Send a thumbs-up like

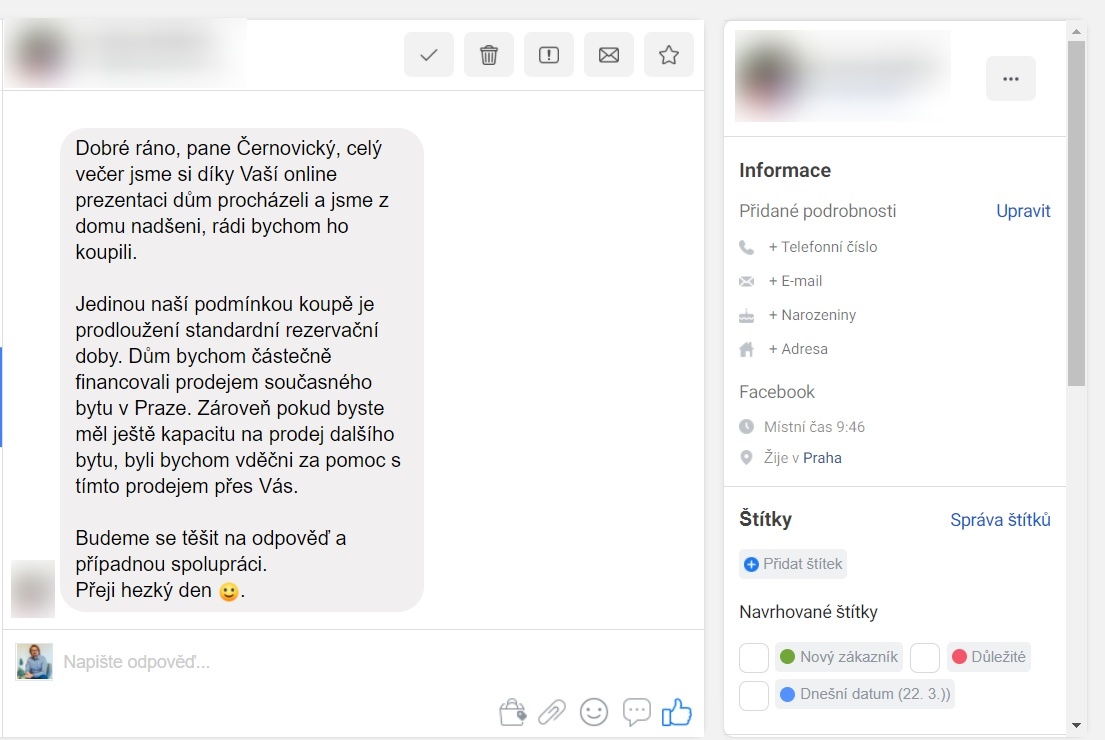tap(677, 712)
